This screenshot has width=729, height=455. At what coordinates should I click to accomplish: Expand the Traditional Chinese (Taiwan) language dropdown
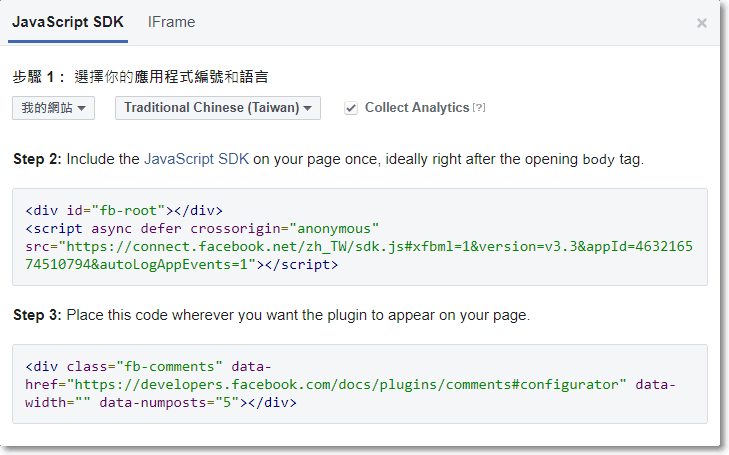pos(218,108)
